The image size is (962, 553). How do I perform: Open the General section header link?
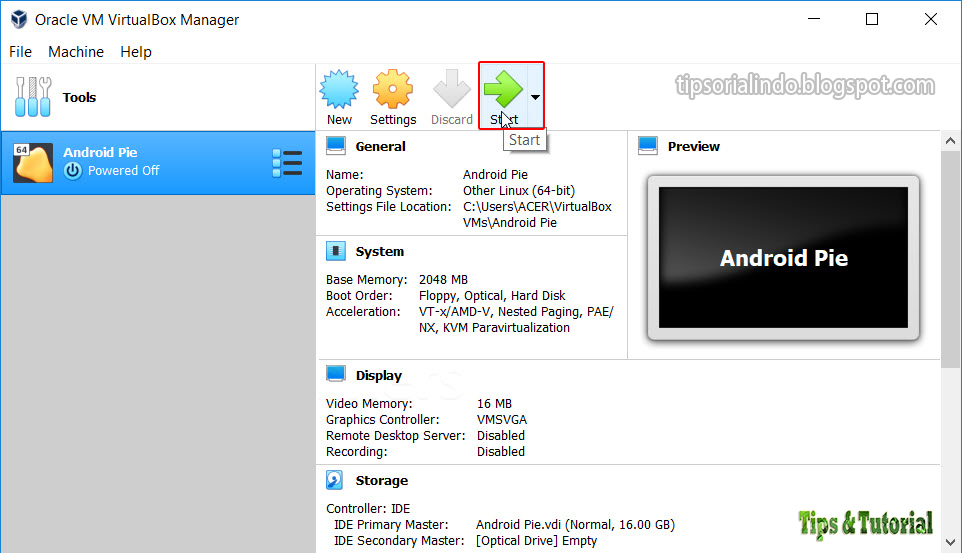[x=380, y=146]
